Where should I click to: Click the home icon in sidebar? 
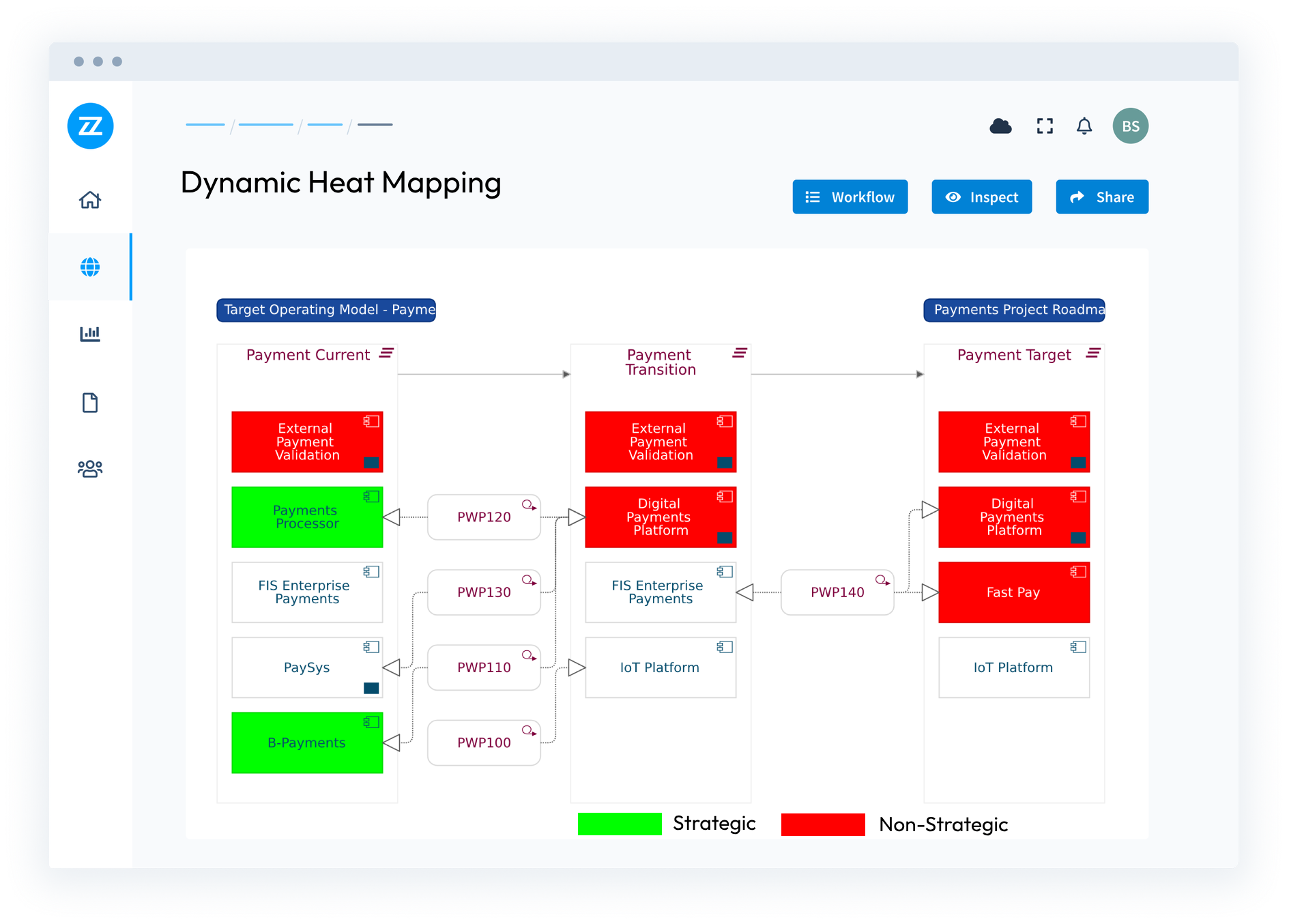90,200
